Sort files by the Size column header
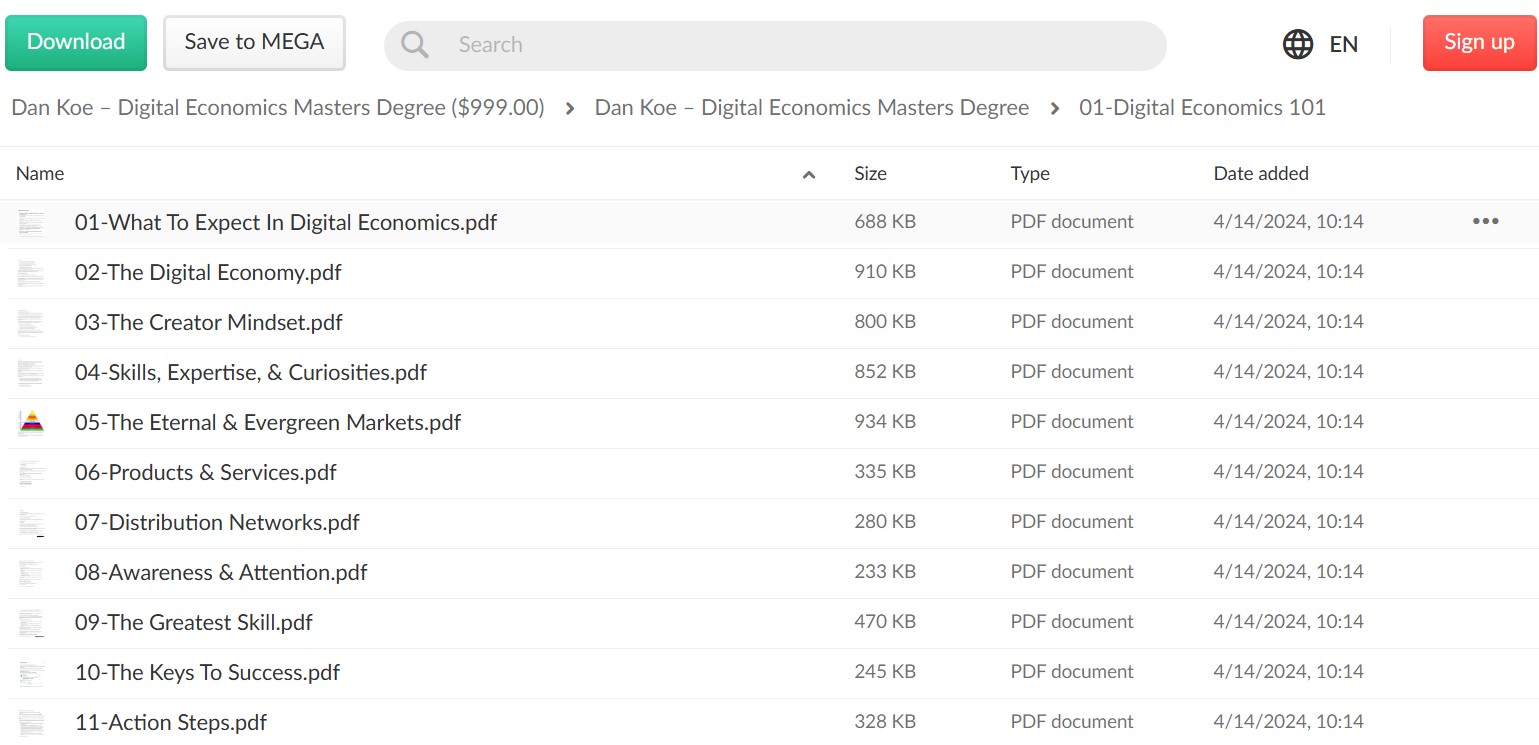 tap(870, 173)
